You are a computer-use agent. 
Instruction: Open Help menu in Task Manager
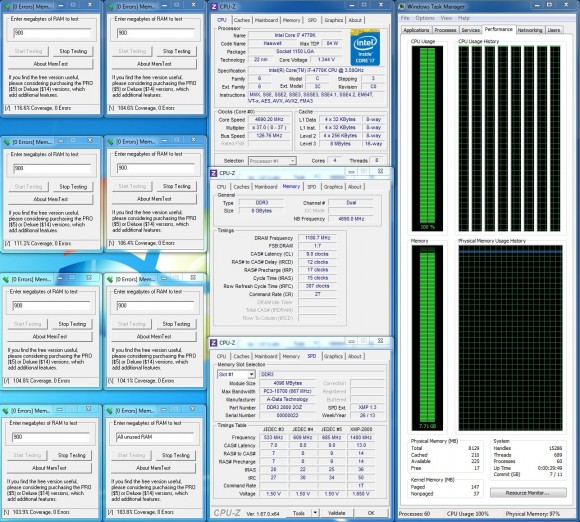463,18
